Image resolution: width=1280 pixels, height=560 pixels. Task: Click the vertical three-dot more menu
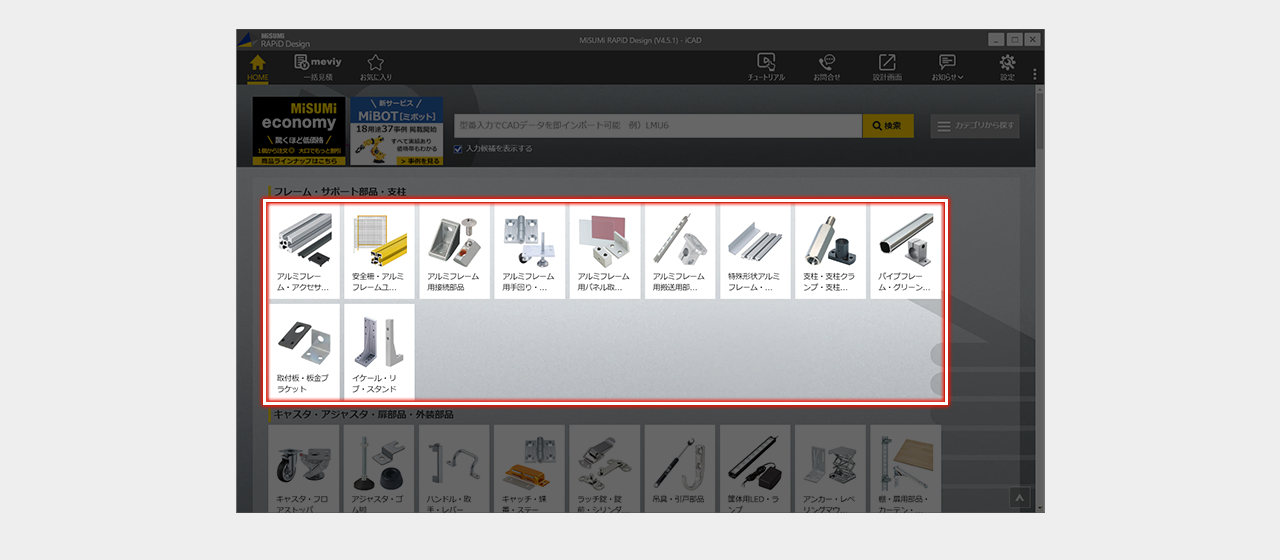coord(1034,74)
